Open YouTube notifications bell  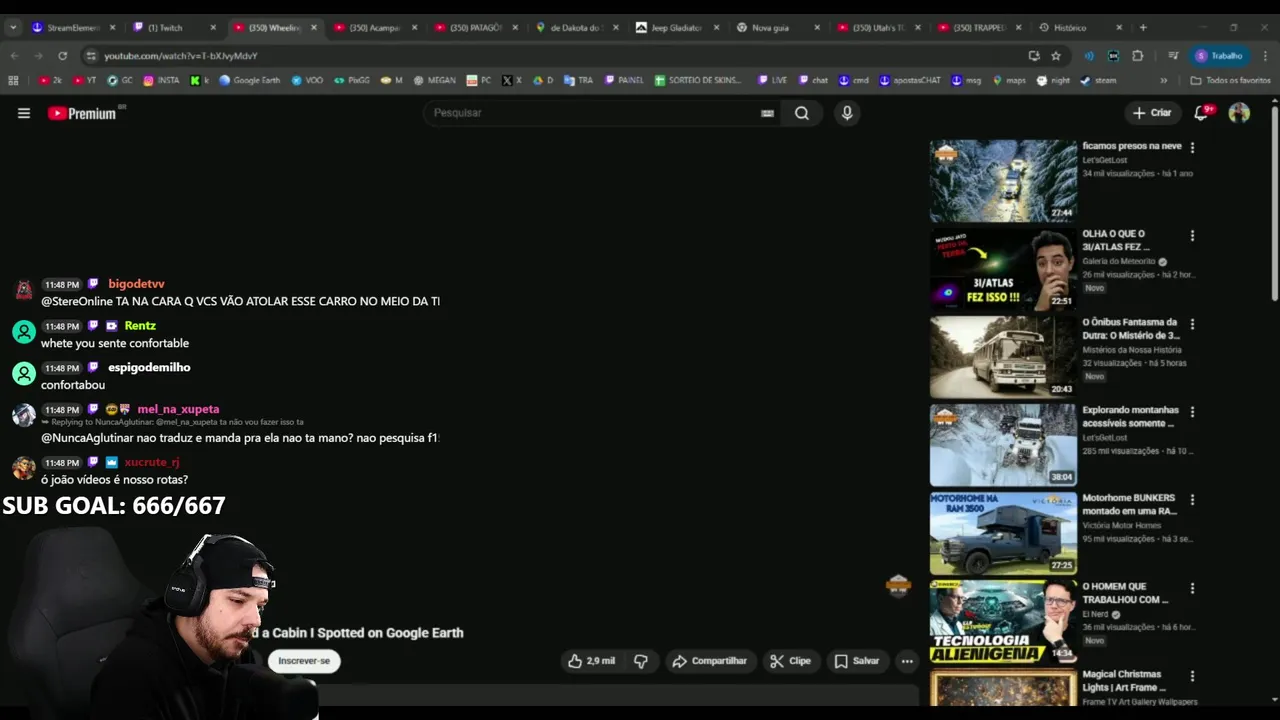click(x=1203, y=112)
